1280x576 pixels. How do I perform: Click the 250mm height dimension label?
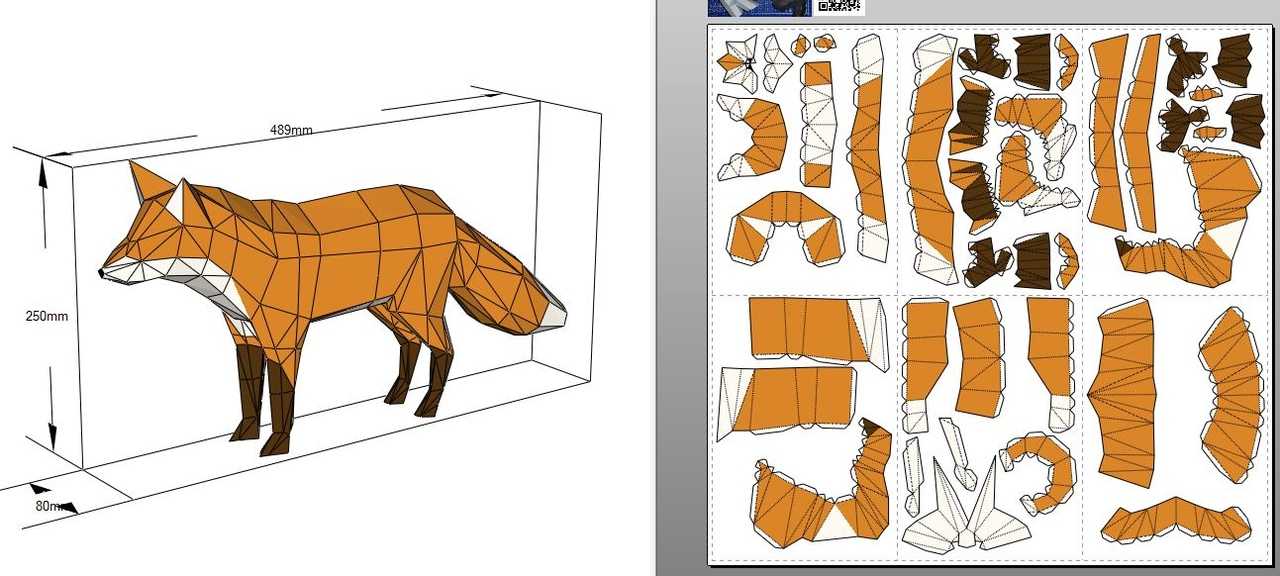(47, 316)
